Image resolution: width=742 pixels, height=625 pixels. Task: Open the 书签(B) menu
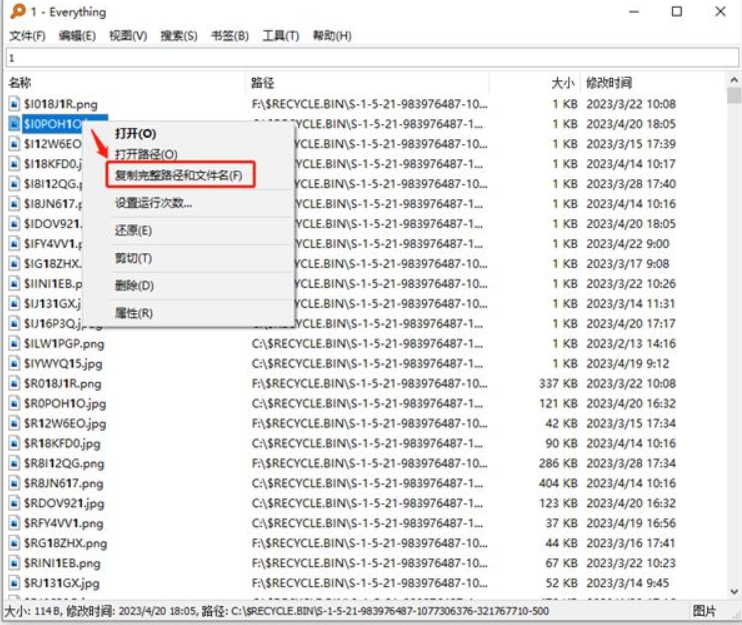pyautogui.click(x=230, y=36)
